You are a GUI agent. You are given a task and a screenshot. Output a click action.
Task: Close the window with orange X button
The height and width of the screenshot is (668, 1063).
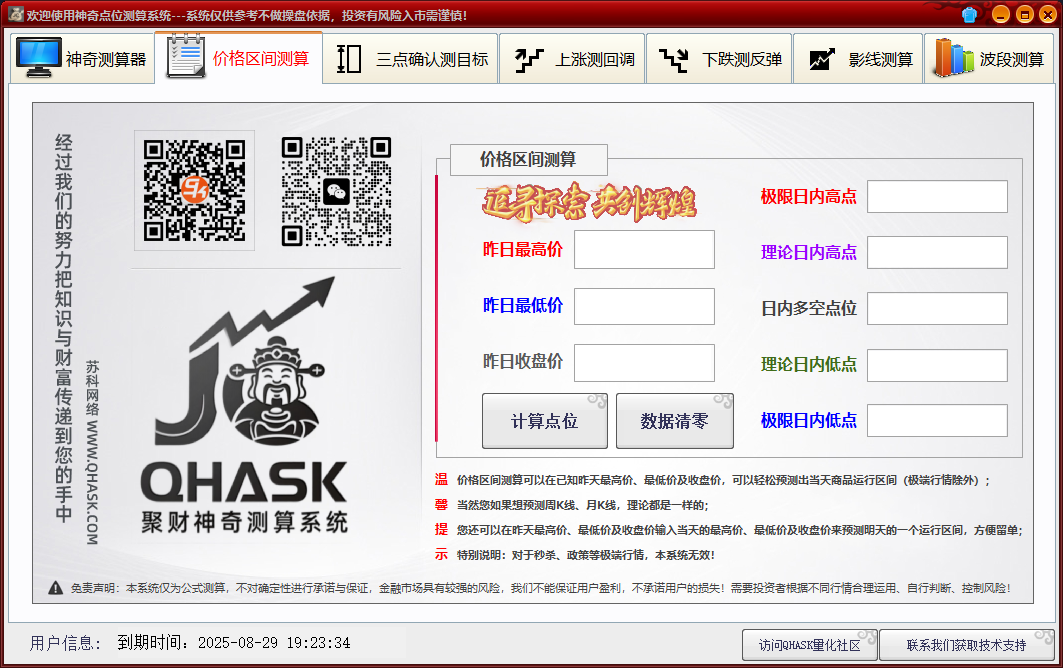click(1047, 14)
